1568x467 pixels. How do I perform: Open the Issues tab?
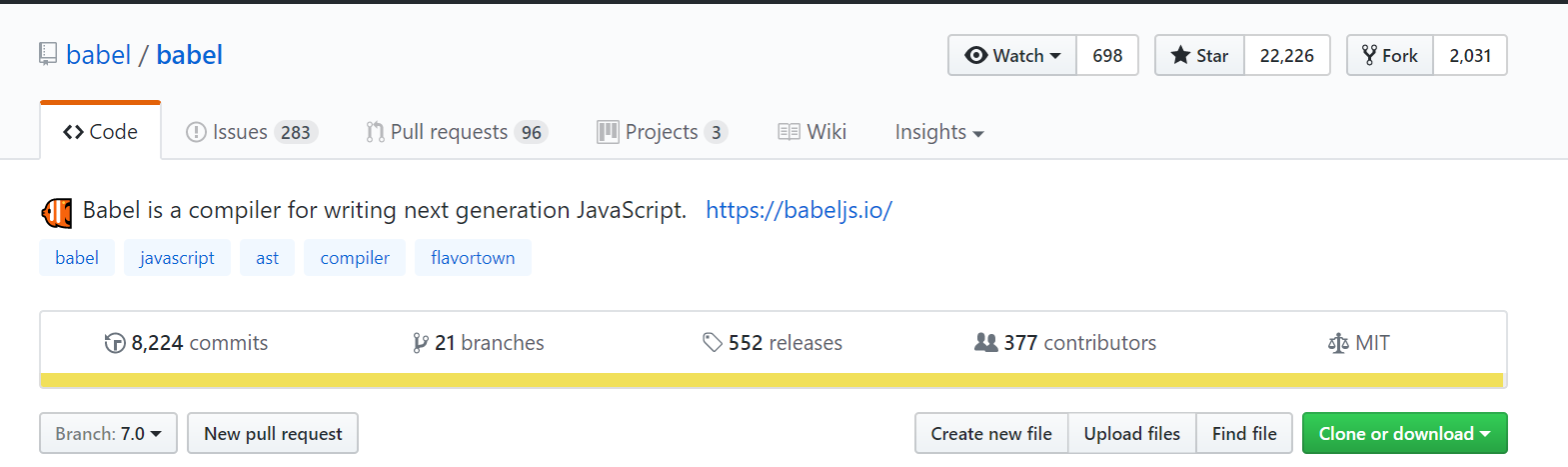[252, 132]
